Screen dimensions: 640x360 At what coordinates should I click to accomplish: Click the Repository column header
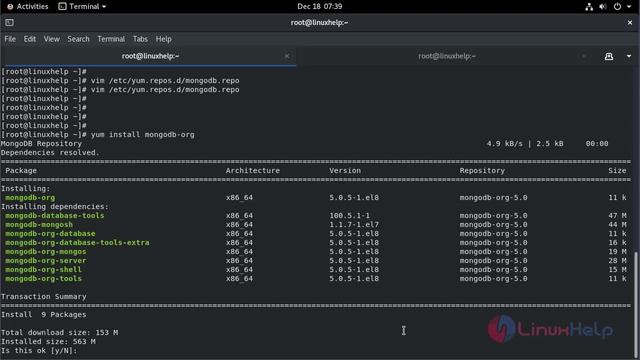[482, 171]
